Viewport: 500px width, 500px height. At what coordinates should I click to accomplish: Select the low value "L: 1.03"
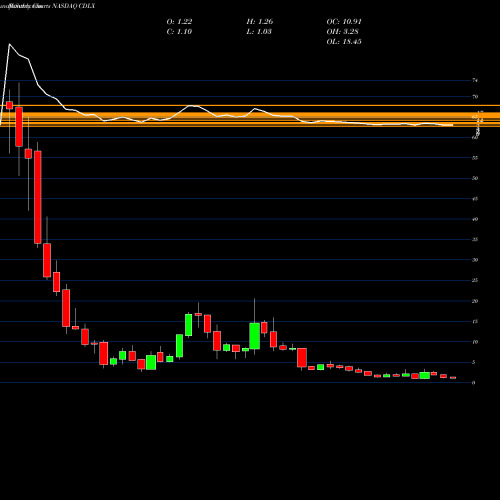coord(259,32)
